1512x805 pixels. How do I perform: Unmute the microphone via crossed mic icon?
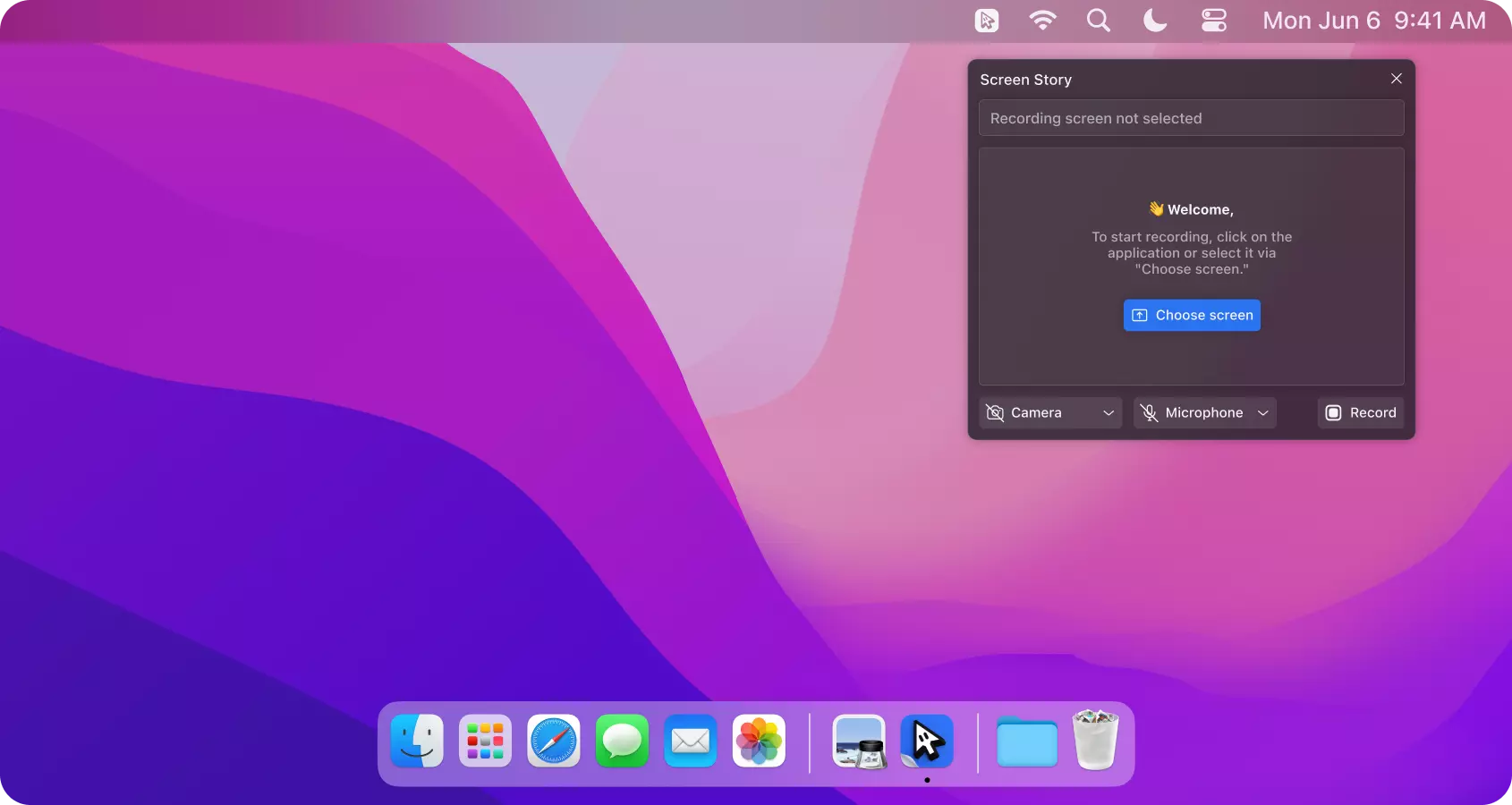[1149, 412]
